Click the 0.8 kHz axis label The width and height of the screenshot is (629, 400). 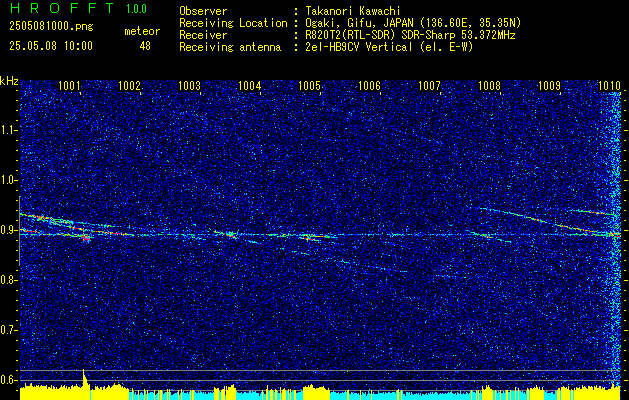tap(9, 280)
